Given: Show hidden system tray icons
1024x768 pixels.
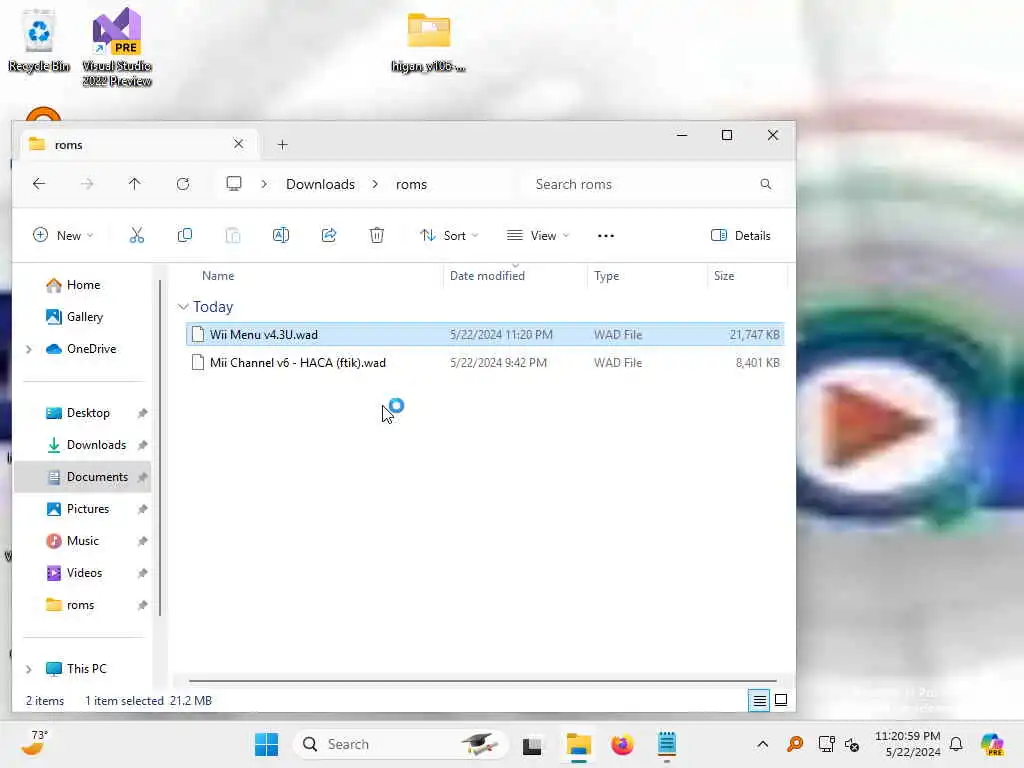Looking at the screenshot, I should tap(763, 744).
